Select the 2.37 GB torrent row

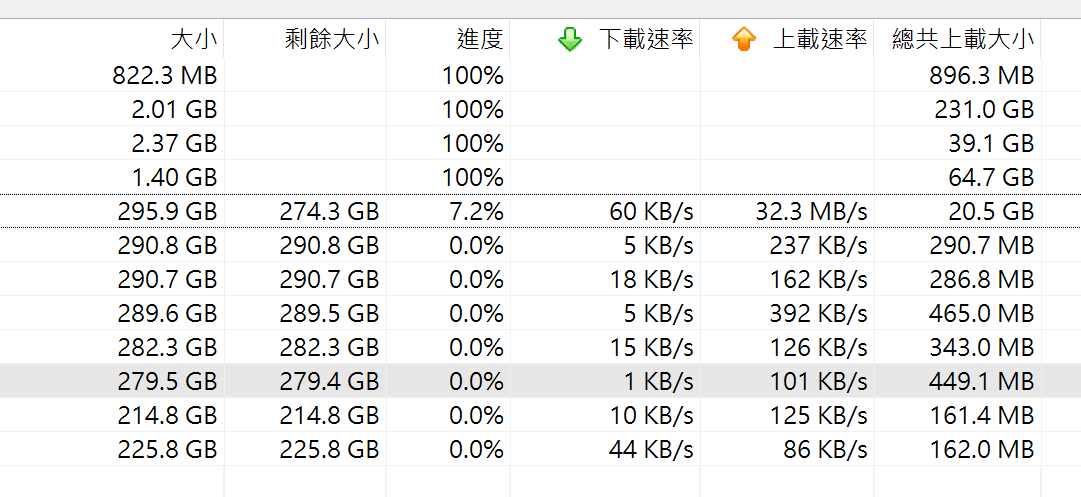pos(540,143)
